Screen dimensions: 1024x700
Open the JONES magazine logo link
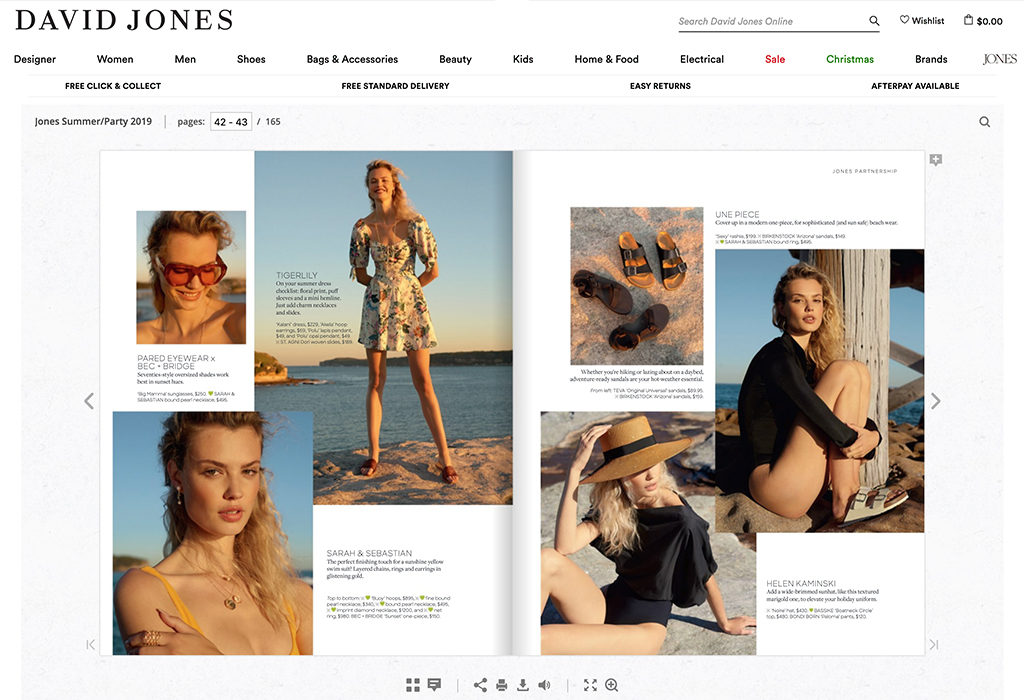[x=1000, y=59]
